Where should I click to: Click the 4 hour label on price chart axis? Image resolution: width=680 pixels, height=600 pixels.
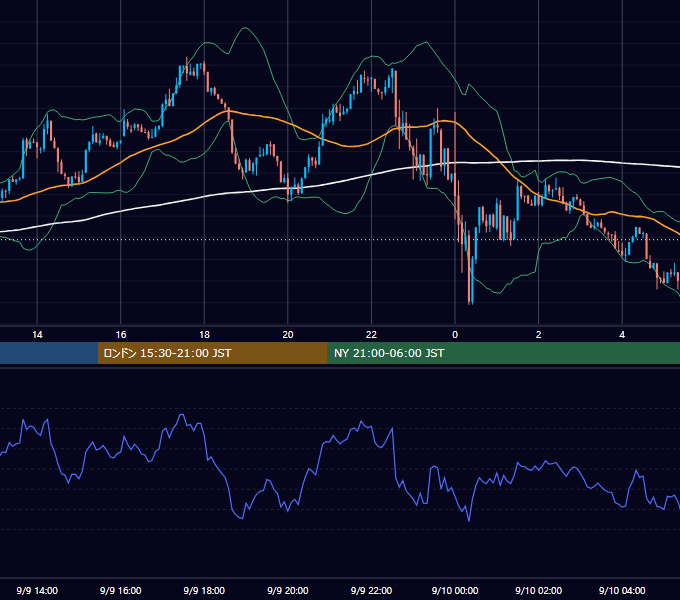tap(622, 335)
